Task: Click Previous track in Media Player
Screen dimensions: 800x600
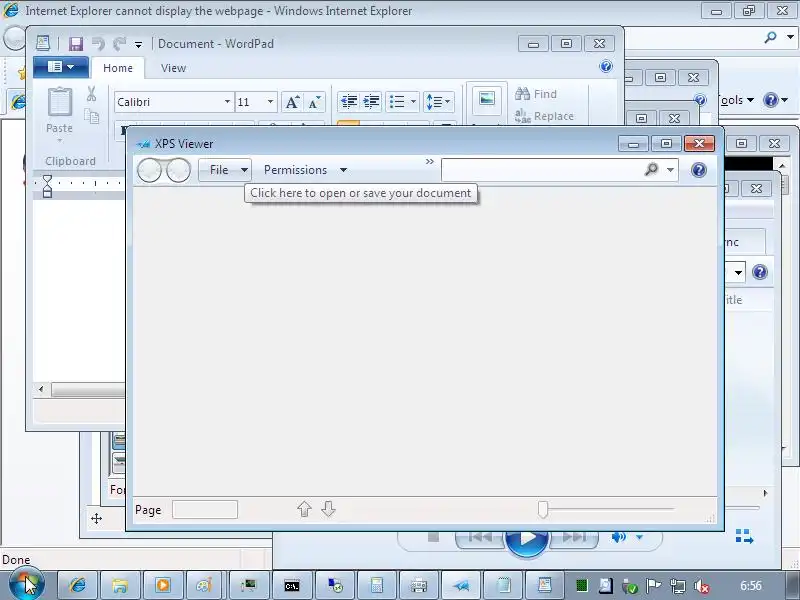Action: (480, 537)
